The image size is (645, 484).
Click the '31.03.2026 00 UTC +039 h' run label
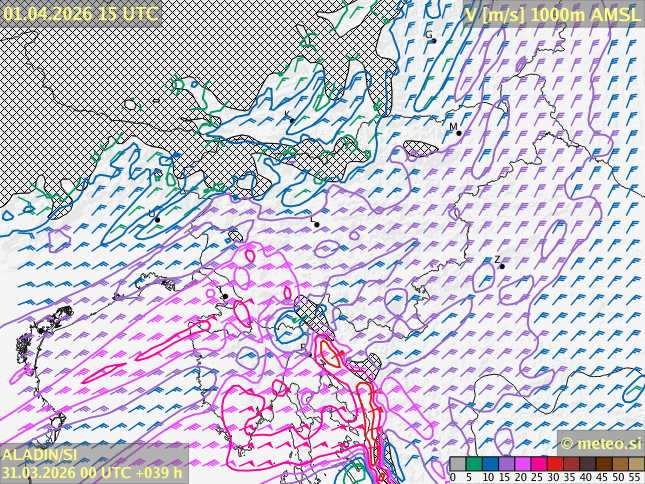coord(92,473)
